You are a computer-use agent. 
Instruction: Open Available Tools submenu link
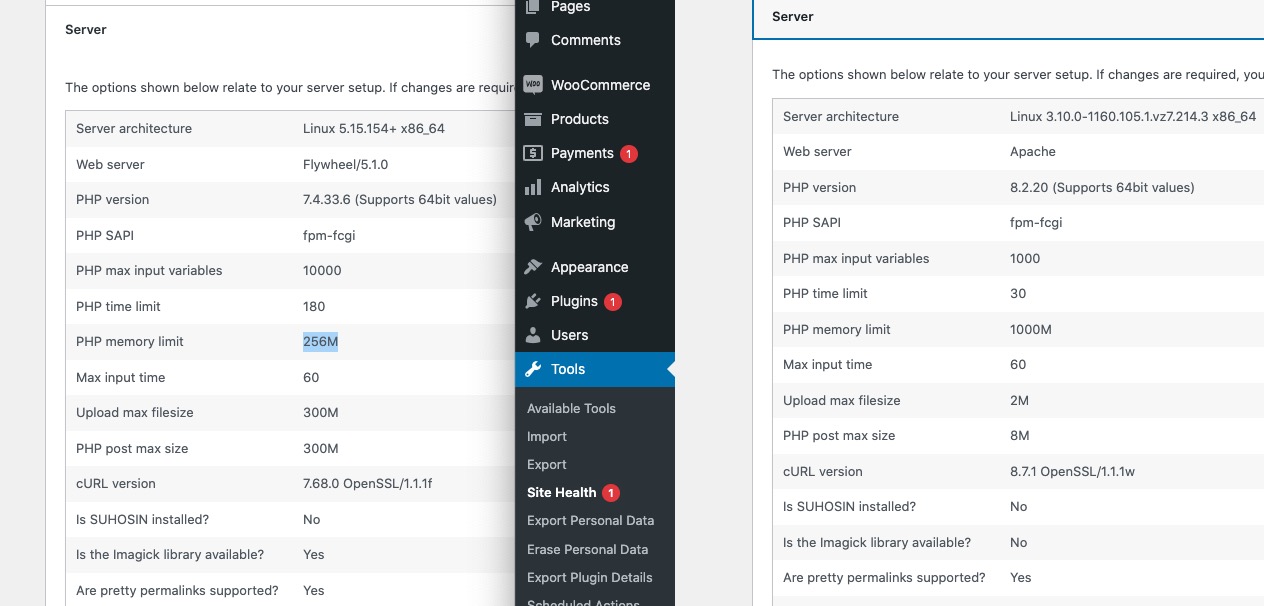point(571,408)
